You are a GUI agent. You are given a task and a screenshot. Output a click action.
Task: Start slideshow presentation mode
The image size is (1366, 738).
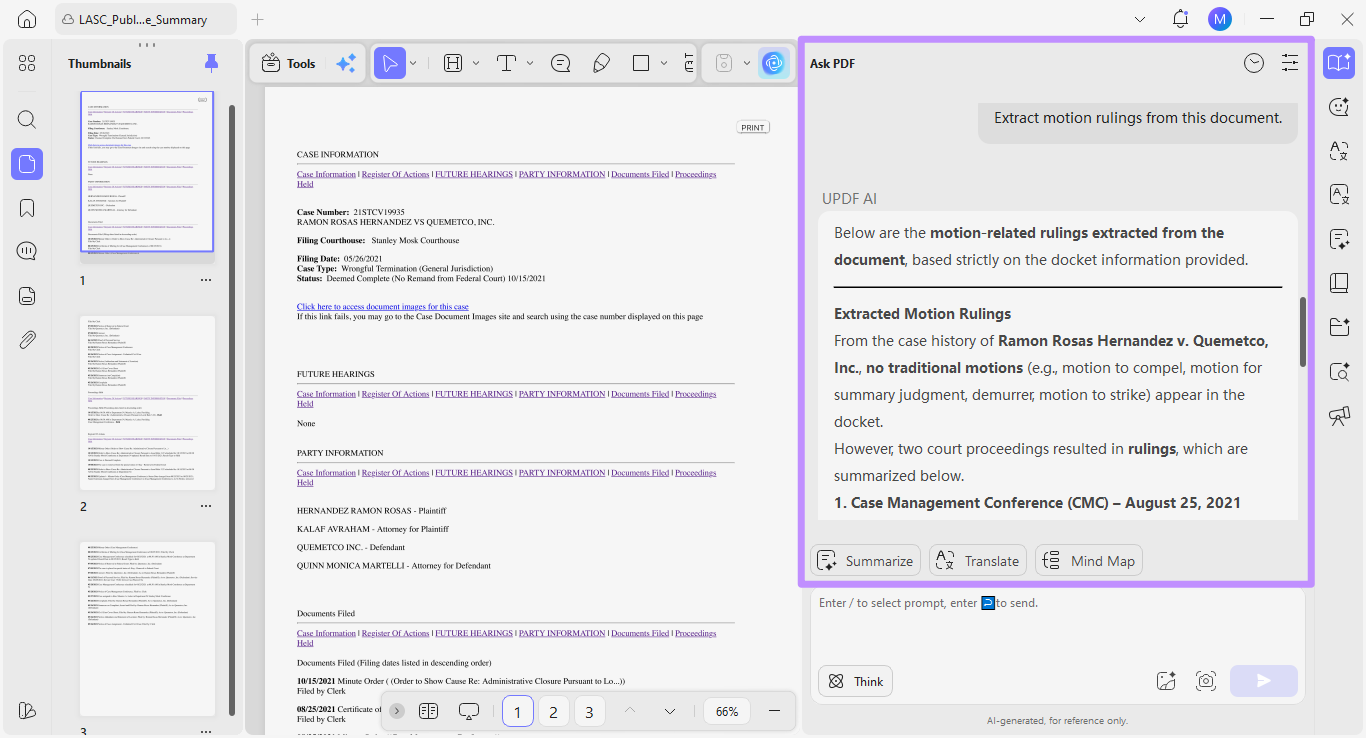(x=469, y=711)
